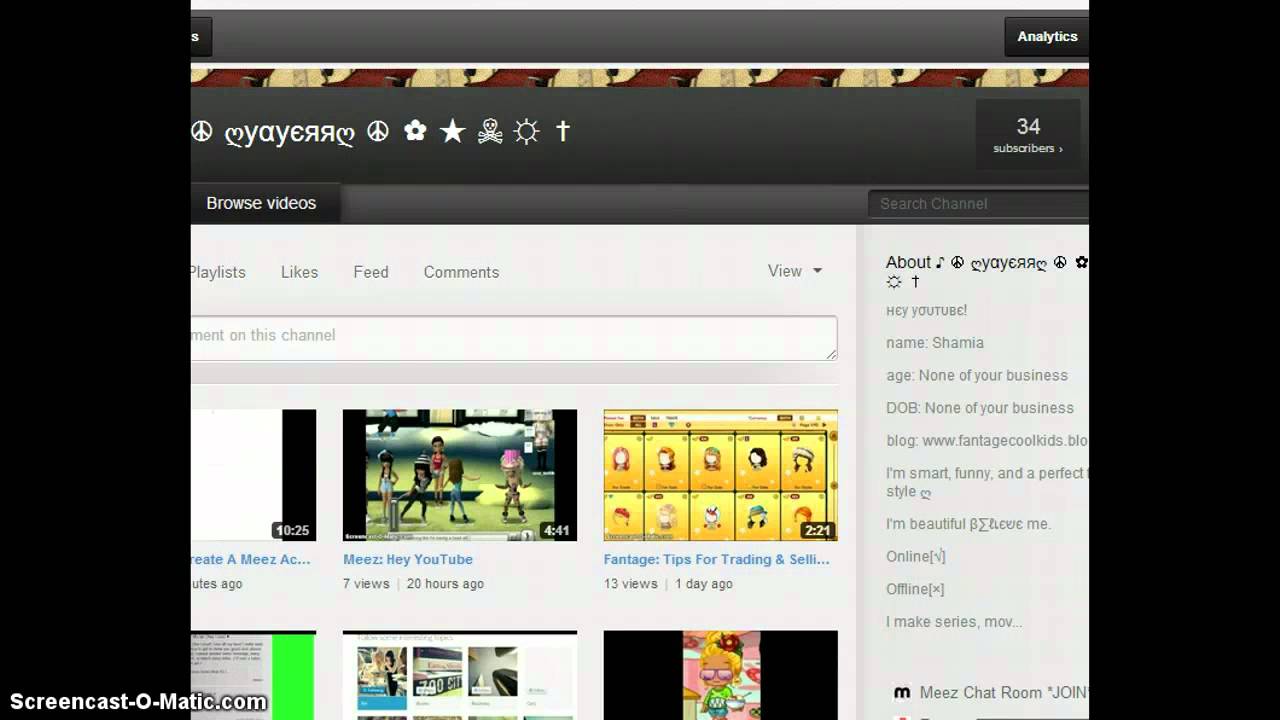Click the Search Channel field
The height and width of the screenshot is (720, 1280).
[978, 204]
